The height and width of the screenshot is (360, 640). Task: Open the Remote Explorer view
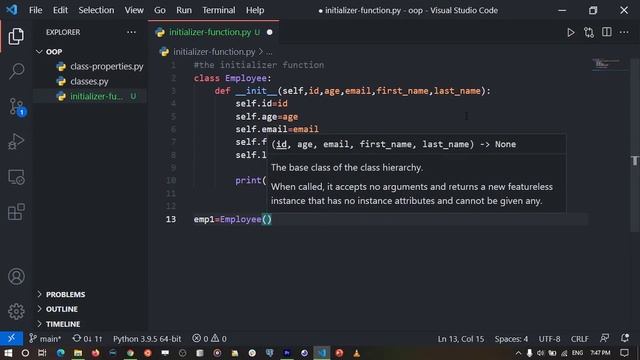(x=16, y=177)
